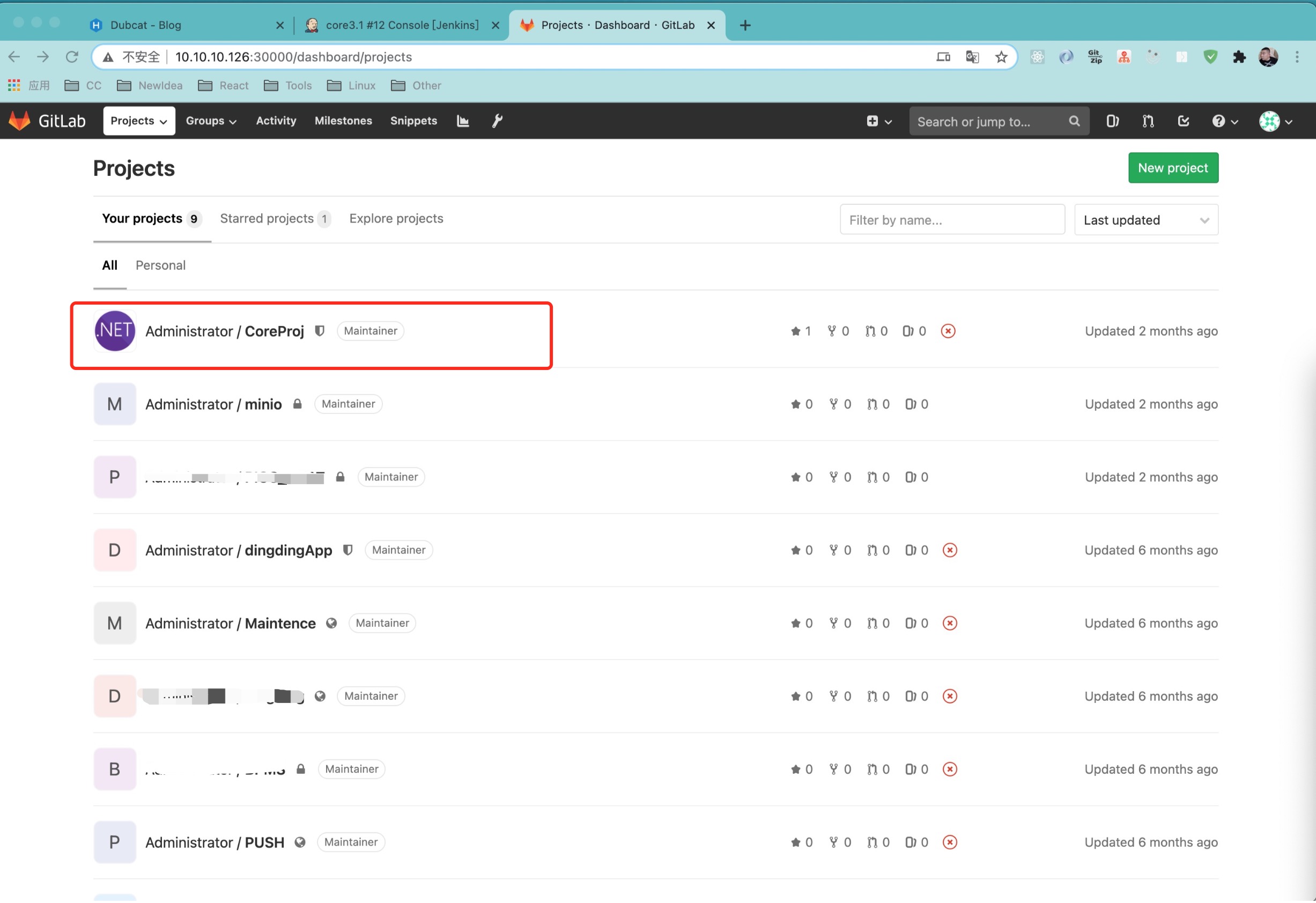Viewport: 1316px width, 903px height.
Task: Click the private lock icon beside minio
Action: [297, 404]
